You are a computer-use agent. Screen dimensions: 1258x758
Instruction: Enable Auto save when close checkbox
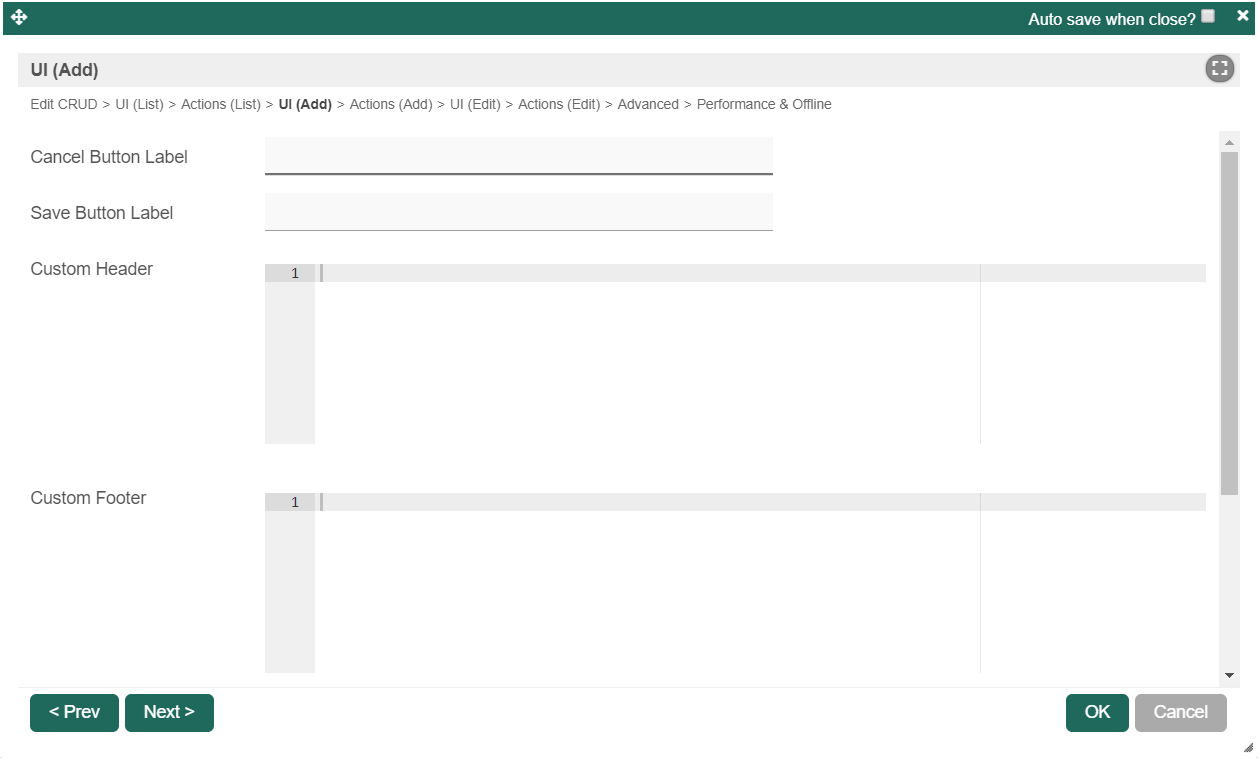click(1208, 16)
